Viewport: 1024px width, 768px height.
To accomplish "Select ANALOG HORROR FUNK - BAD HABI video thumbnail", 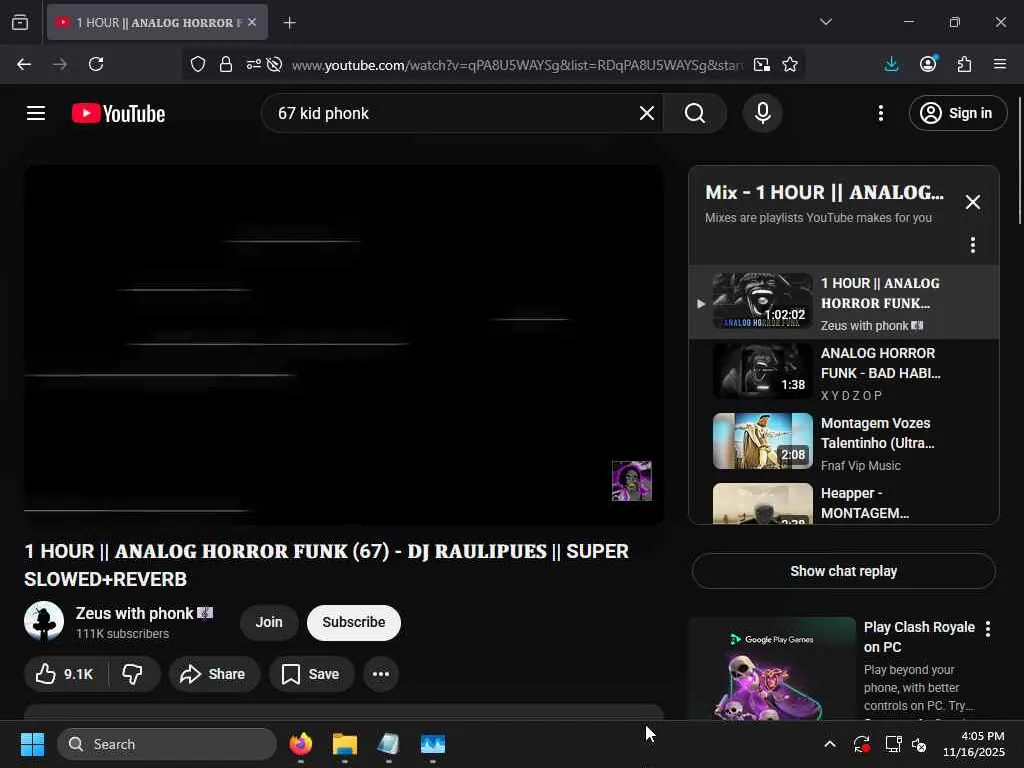I will (762, 371).
